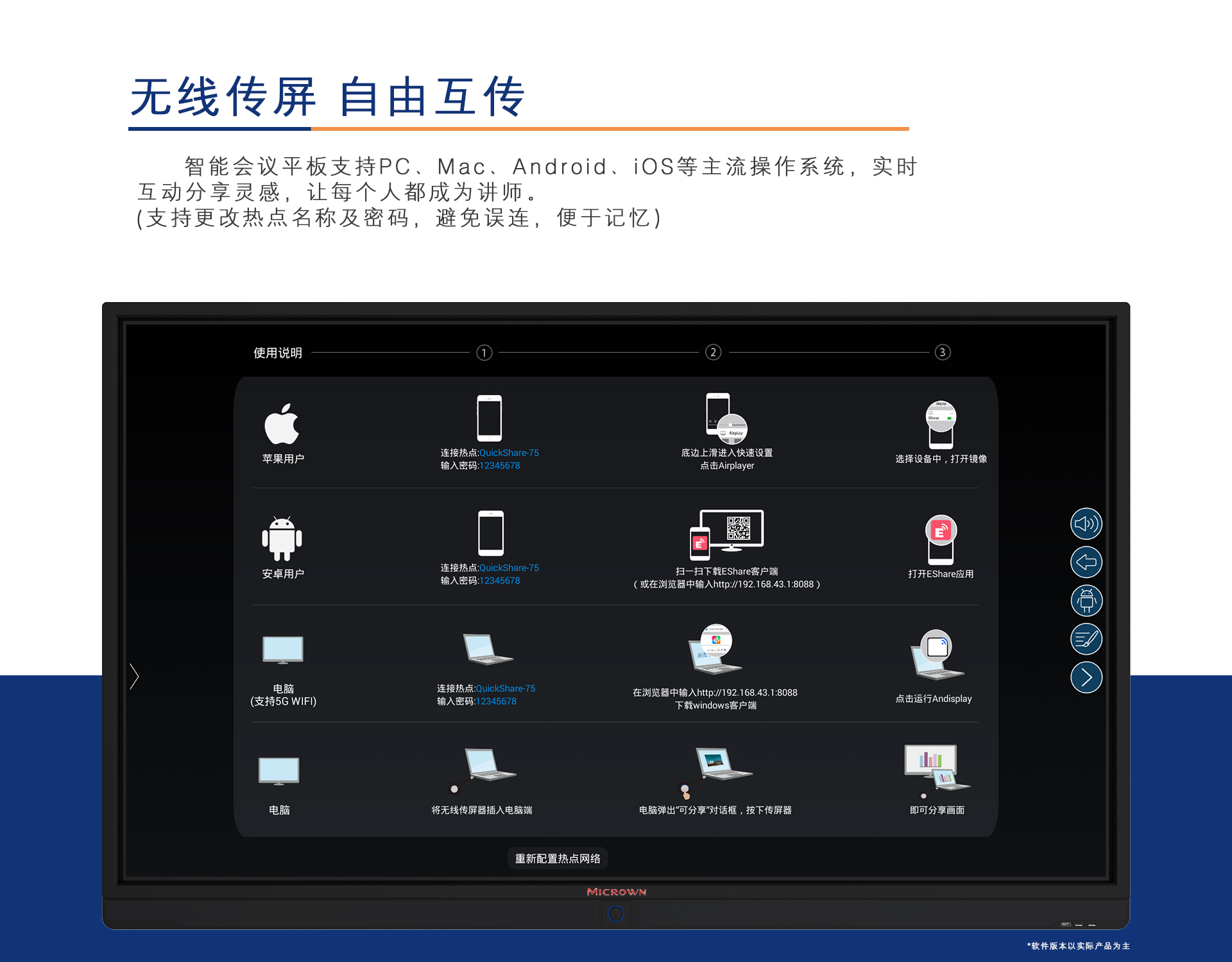The height and width of the screenshot is (962, 1232).
Task: Click the Airplay phone icon in Apple row
Action: coord(726,418)
